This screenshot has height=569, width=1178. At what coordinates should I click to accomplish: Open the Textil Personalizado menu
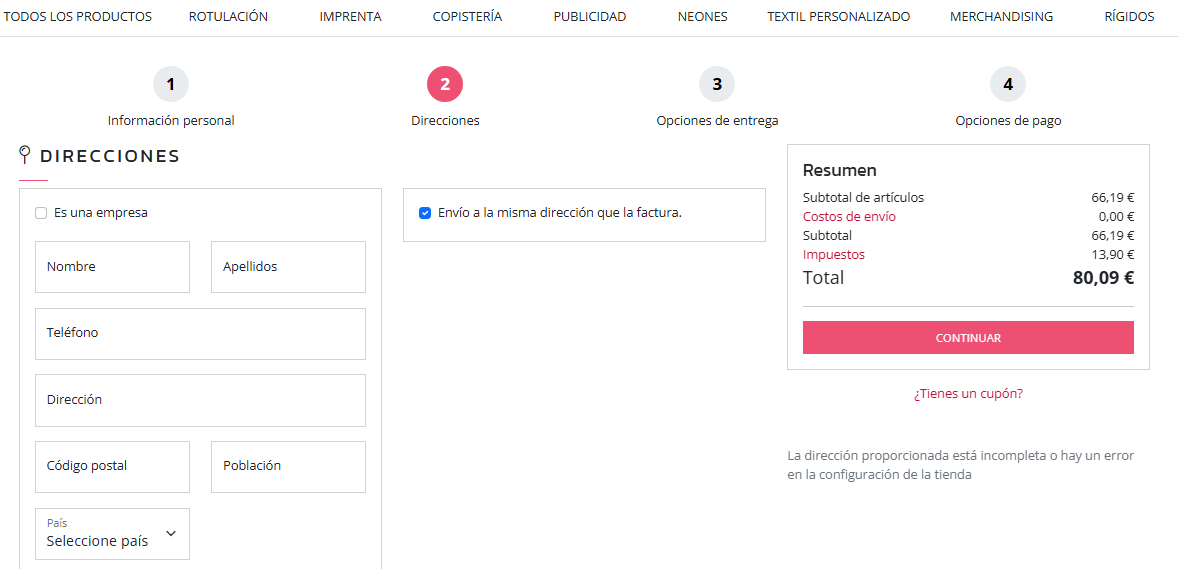(x=838, y=17)
